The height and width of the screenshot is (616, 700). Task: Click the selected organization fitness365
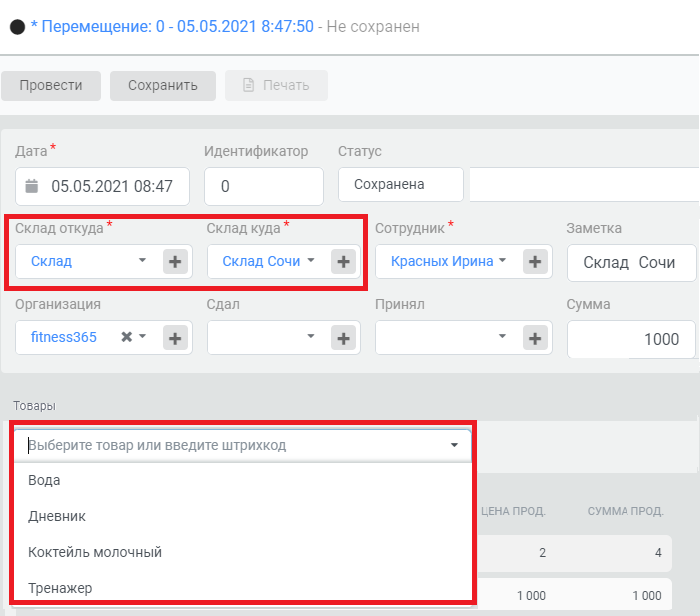click(63, 337)
